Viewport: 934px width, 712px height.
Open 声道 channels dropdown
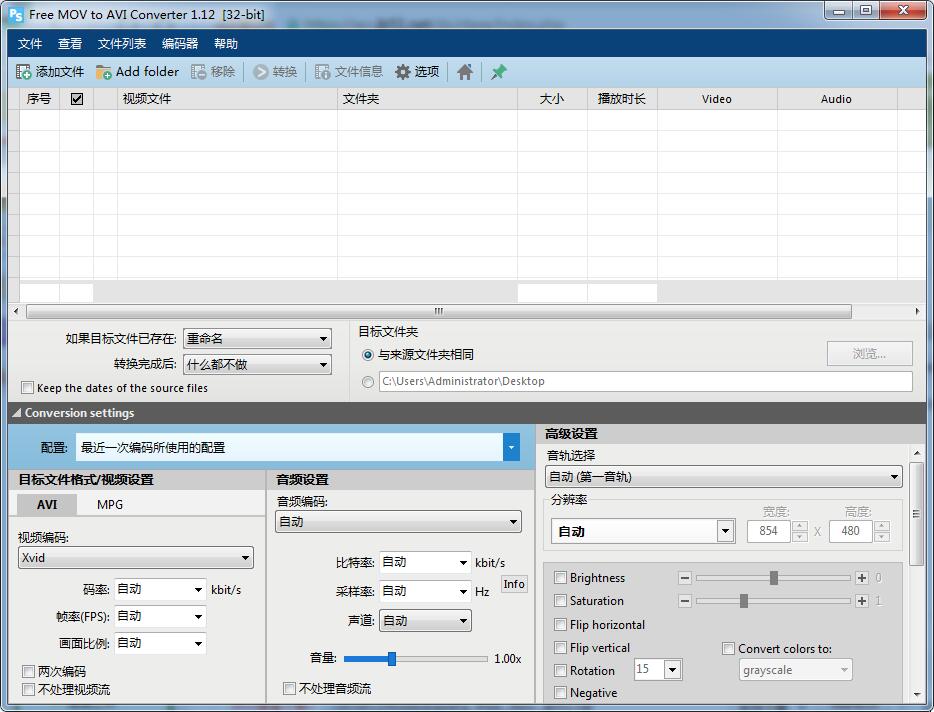coord(425,621)
